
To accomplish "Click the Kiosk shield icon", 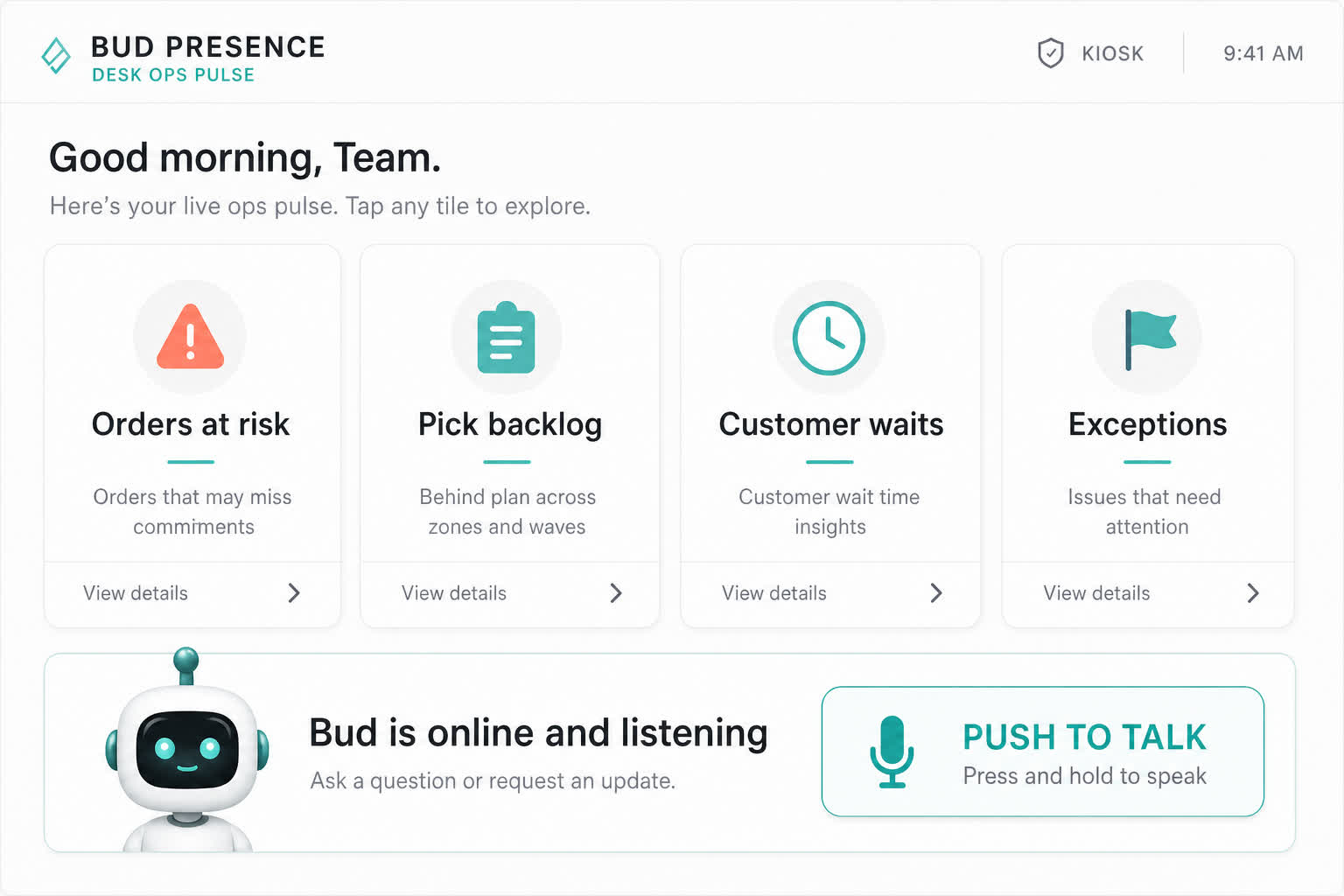I will pyautogui.click(x=1050, y=53).
